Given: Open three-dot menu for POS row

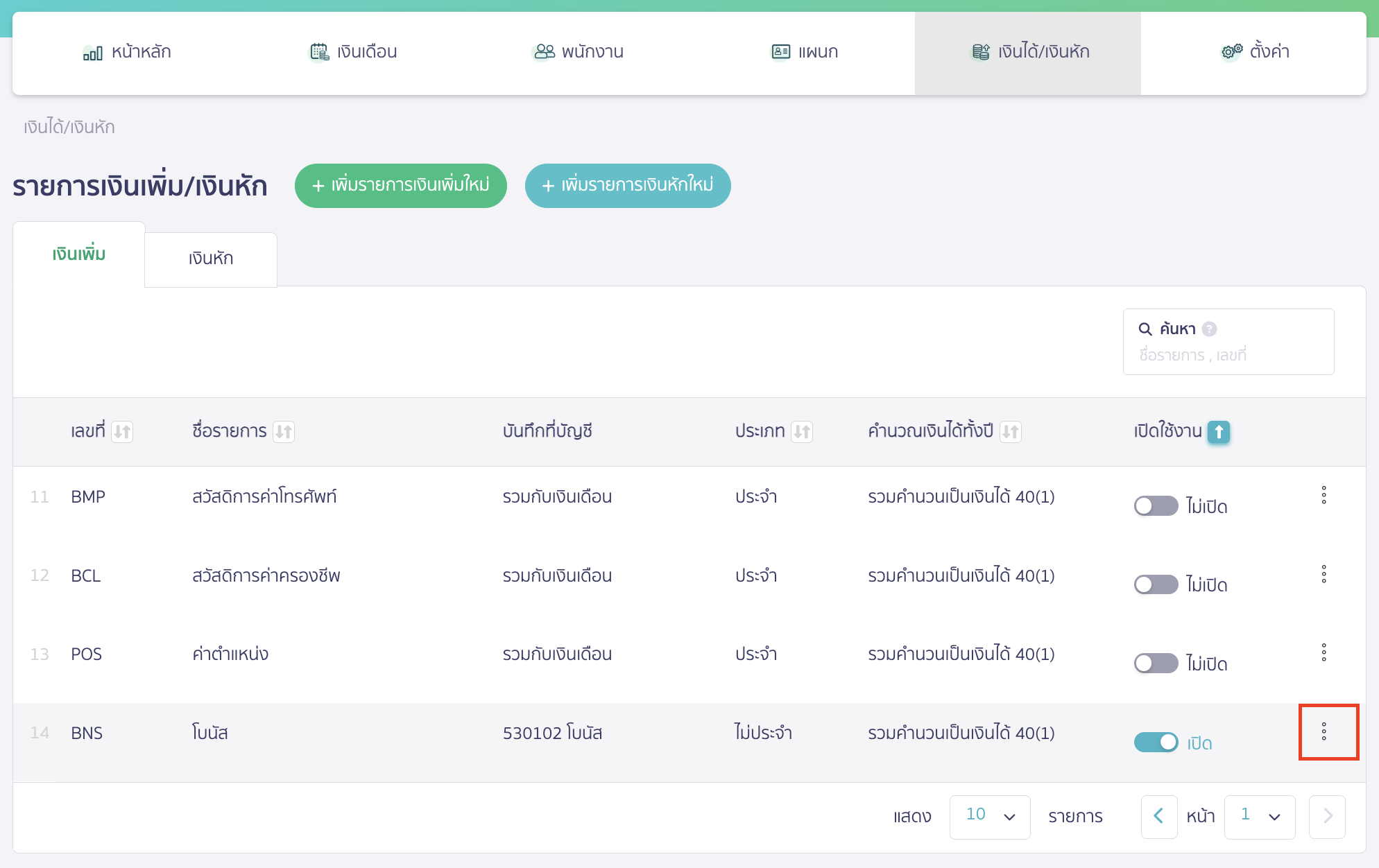Looking at the screenshot, I should point(1324,652).
